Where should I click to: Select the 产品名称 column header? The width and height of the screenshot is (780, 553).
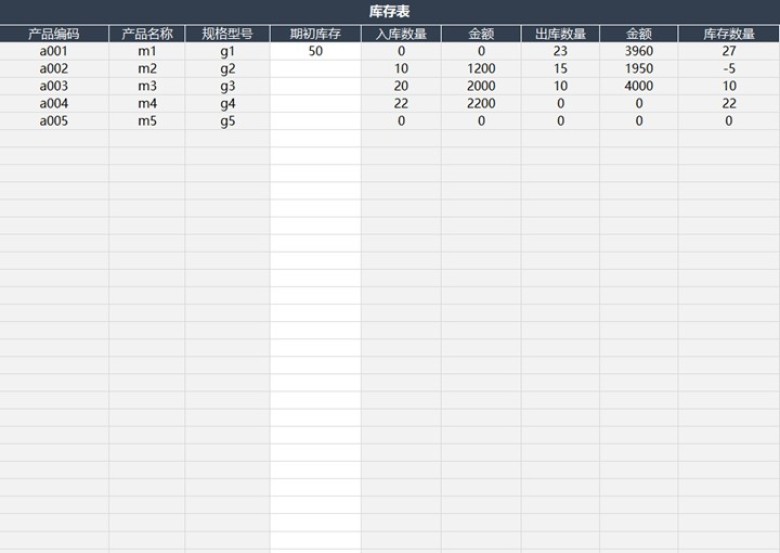[x=147, y=34]
